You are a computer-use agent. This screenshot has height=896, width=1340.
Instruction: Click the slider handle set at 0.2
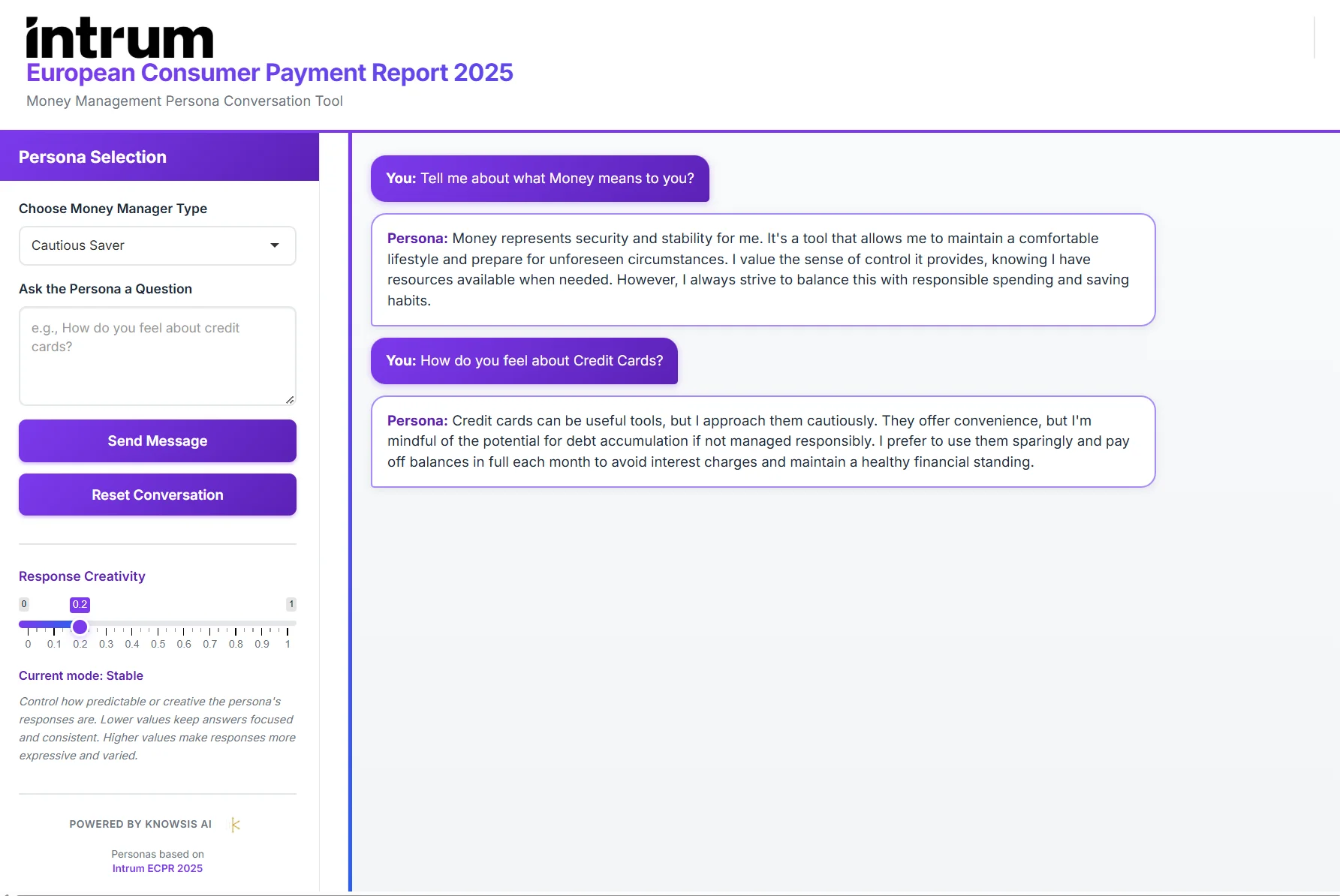tap(80, 627)
